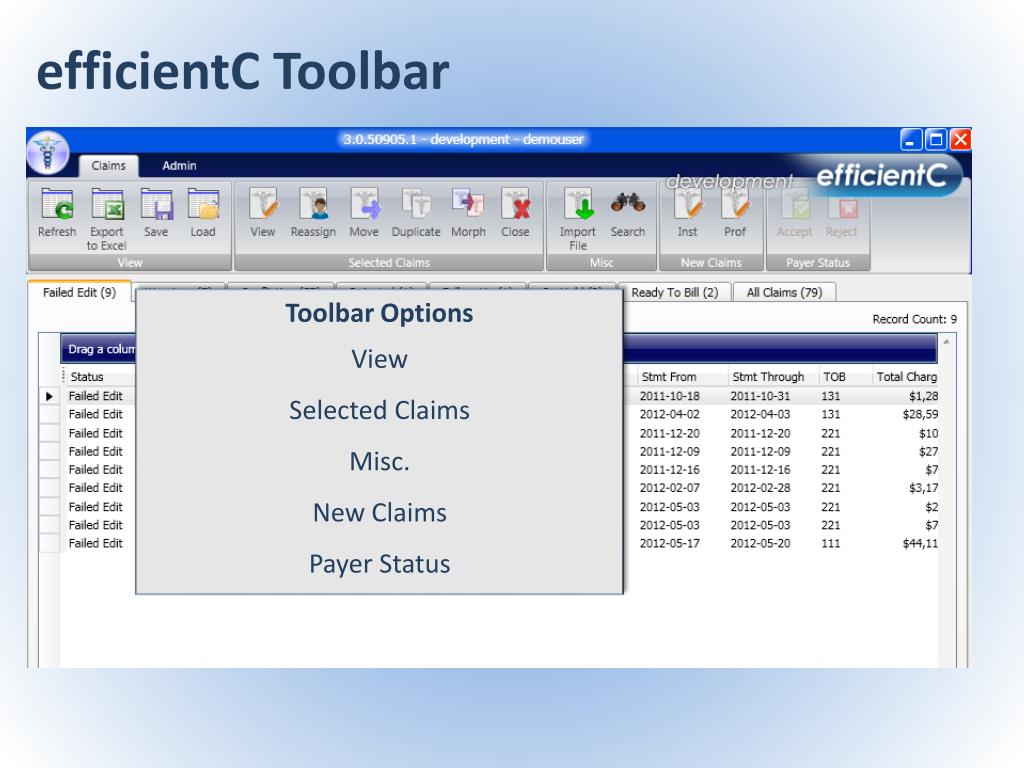1024x768 pixels.
Task: Open the Load view icon
Action: 203,212
